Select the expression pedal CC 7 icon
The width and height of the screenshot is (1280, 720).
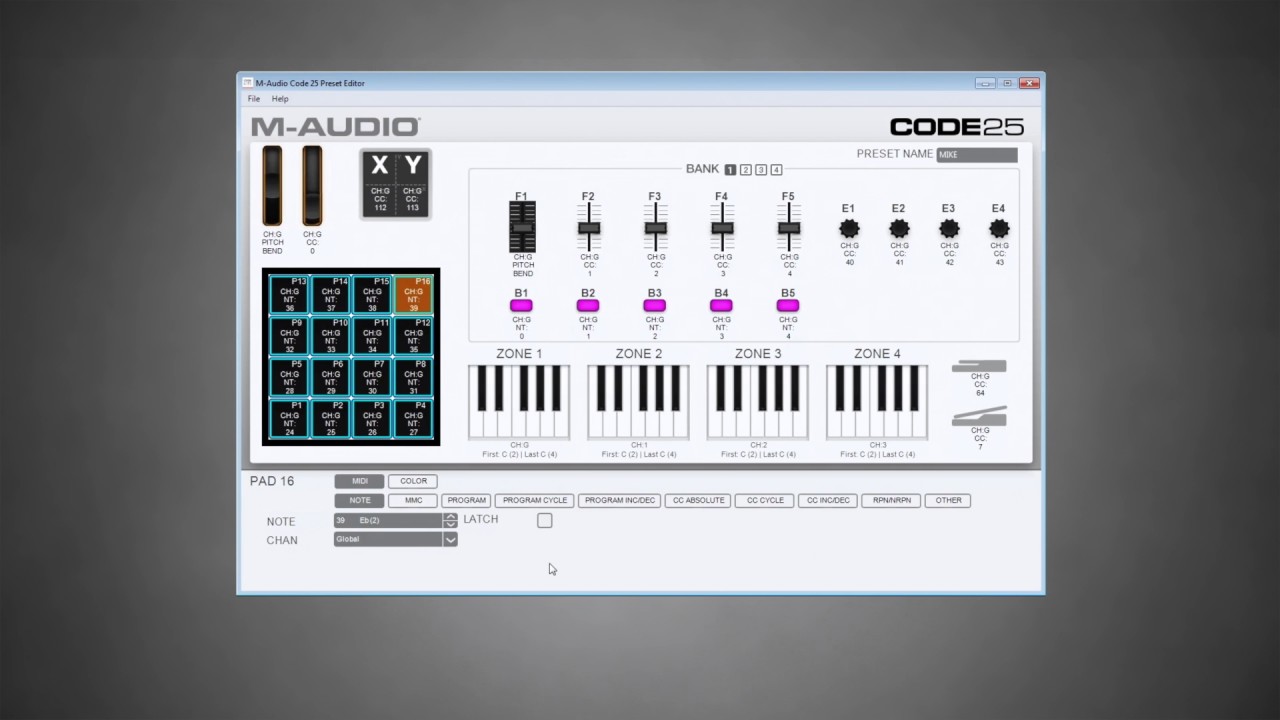coord(980,416)
